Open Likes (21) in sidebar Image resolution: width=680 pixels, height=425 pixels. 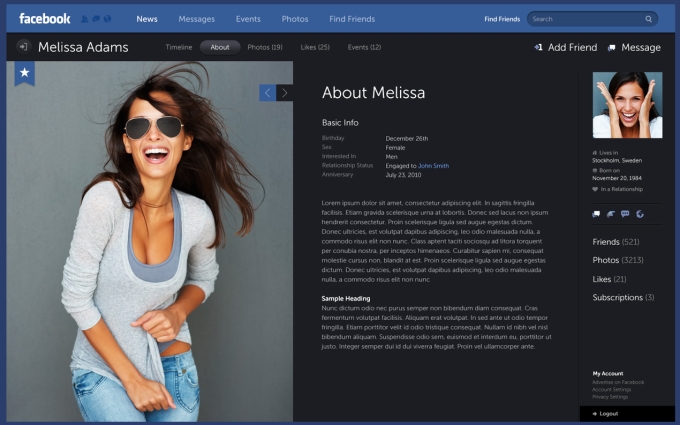pyautogui.click(x=609, y=279)
